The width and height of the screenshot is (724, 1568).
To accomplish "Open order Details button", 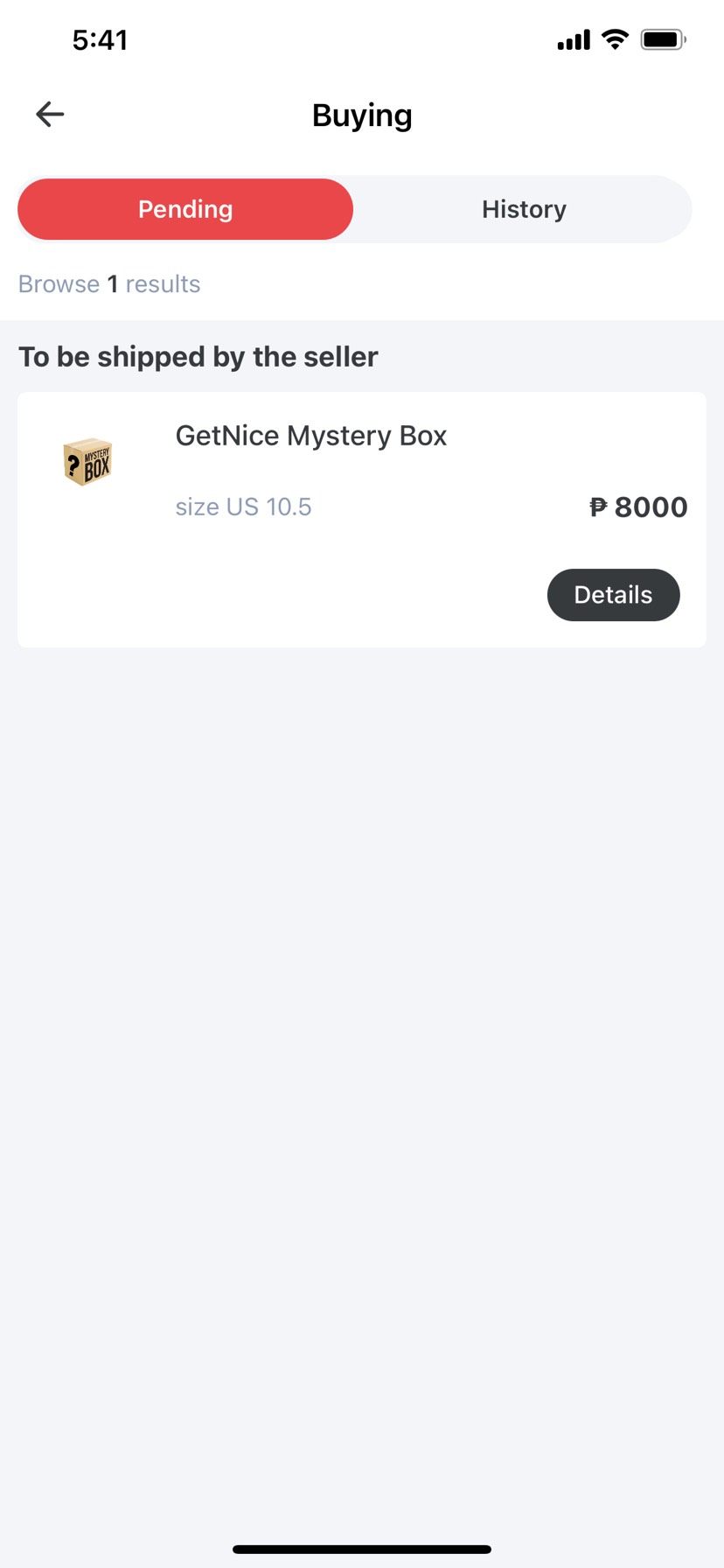I will point(613,595).
